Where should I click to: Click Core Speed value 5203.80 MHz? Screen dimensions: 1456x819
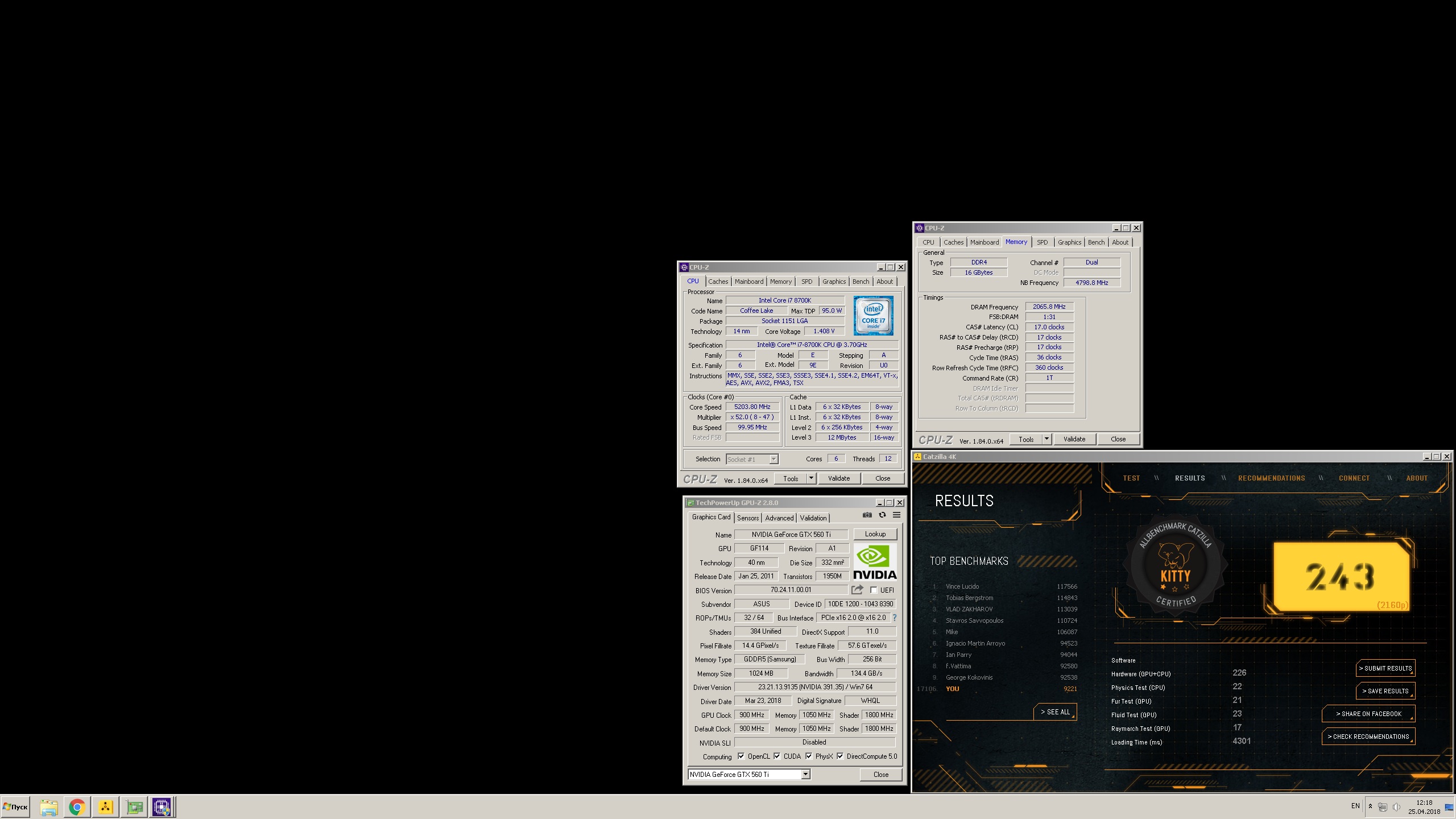(752, 407)
